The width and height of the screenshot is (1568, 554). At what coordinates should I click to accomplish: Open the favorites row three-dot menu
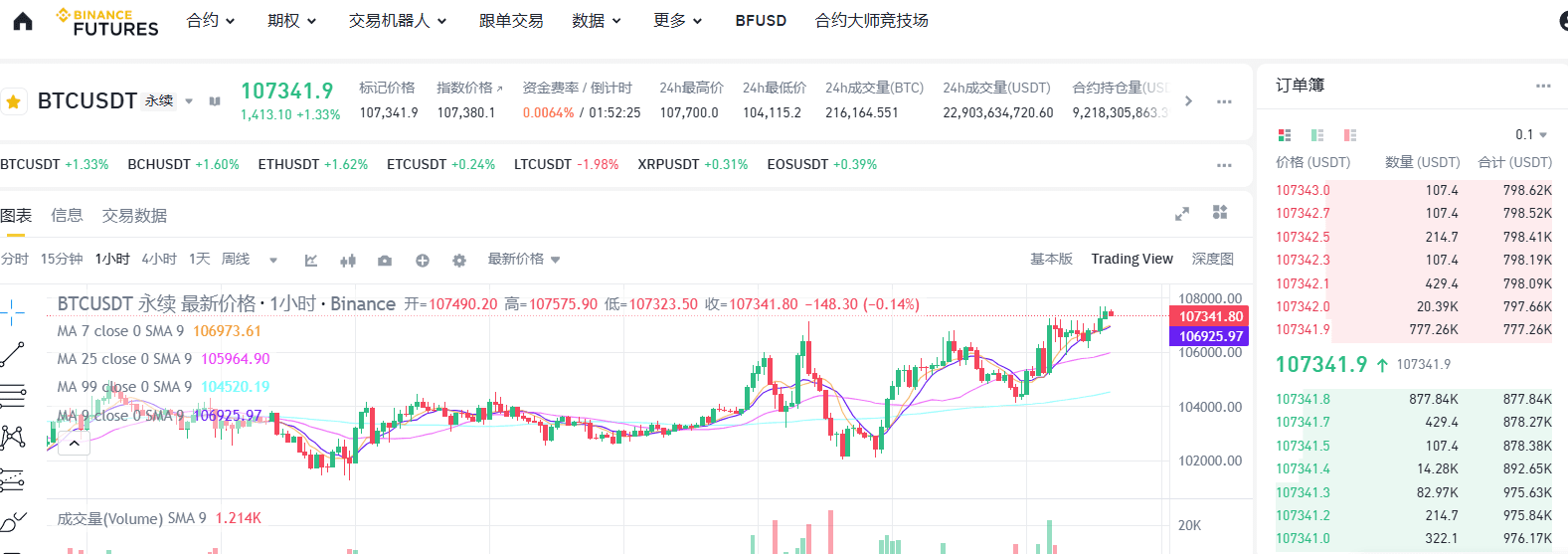click(x=1224, y=165)
